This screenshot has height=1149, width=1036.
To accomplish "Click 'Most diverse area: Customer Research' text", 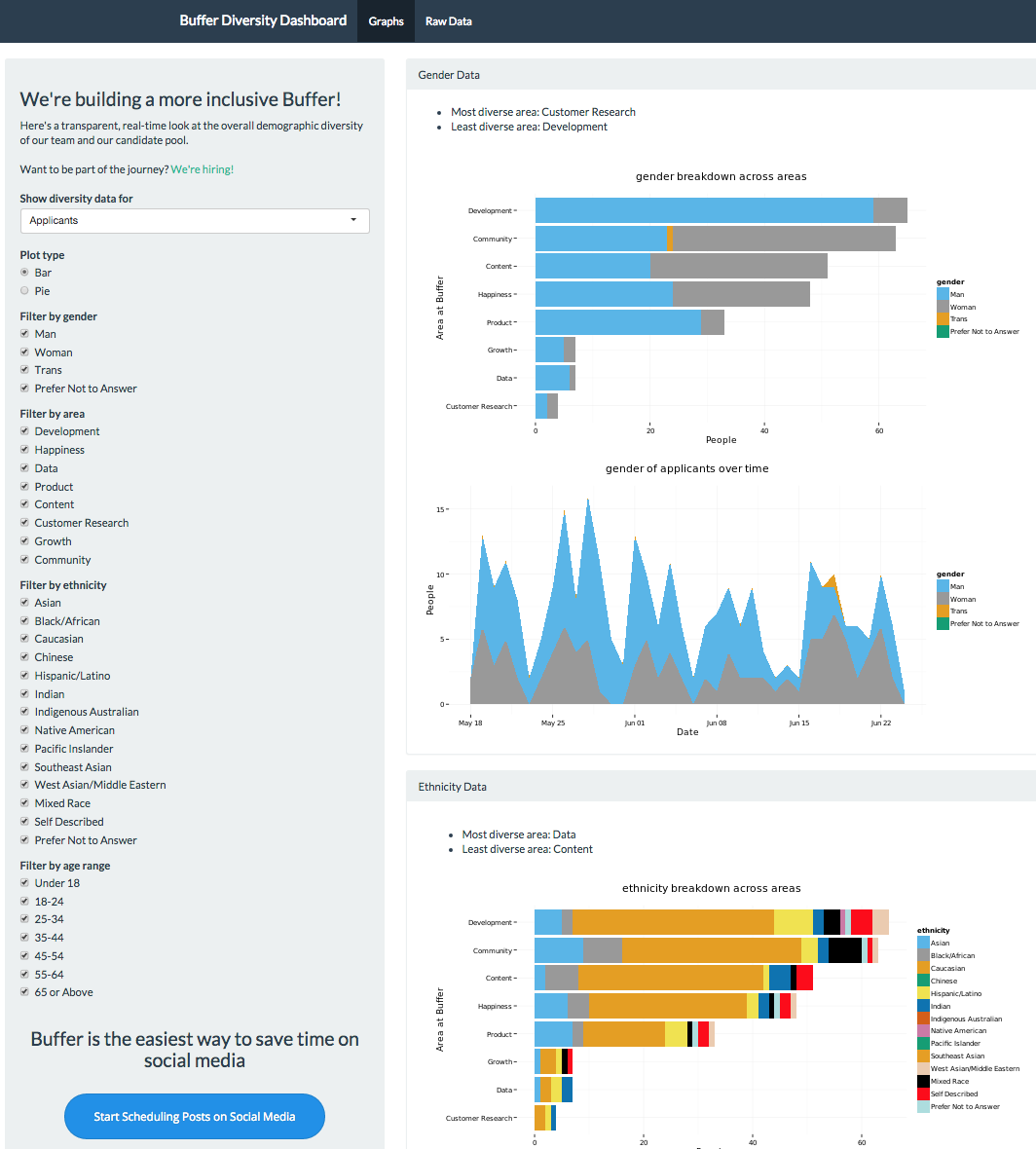I will click(x=543, y=112).
